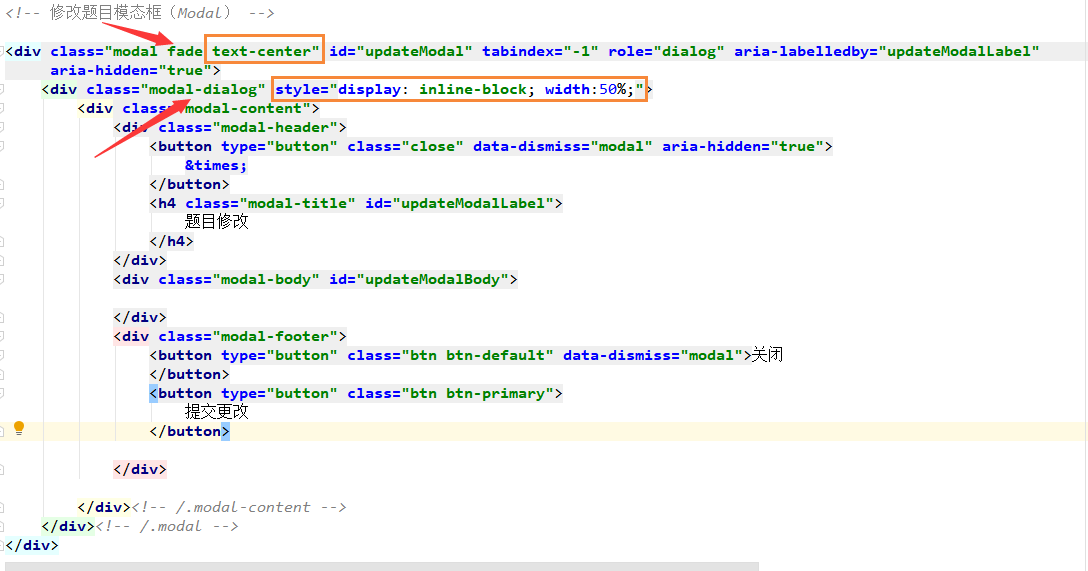Click the "btn btn-default" class value
The image size is (1088, 571).
tap(477, 355)
